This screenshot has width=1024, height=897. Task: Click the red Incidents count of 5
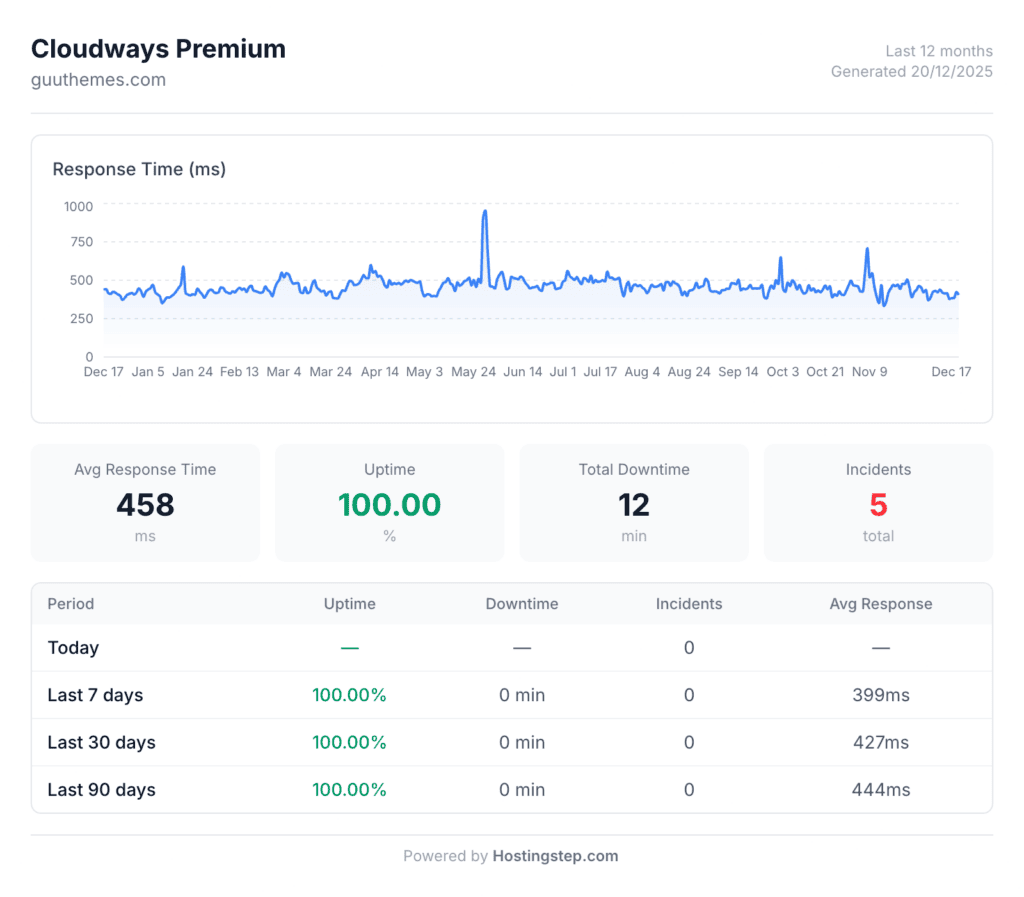[878, 505]
